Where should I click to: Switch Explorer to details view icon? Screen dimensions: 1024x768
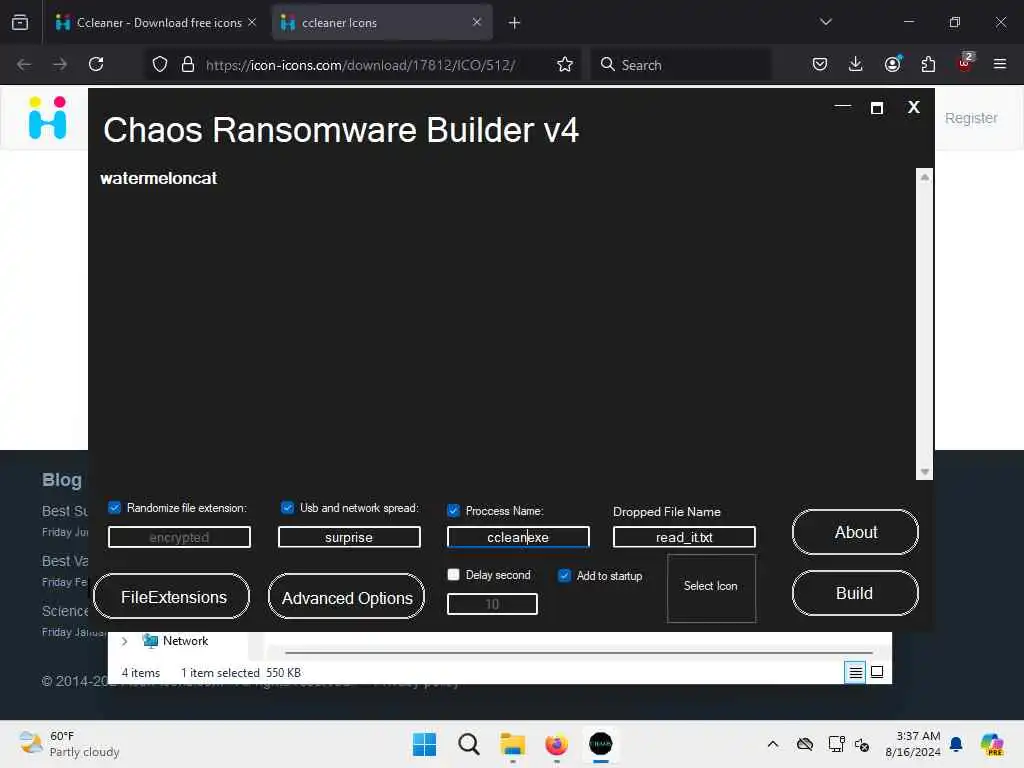pyautogui.click(x=855, y=672)
